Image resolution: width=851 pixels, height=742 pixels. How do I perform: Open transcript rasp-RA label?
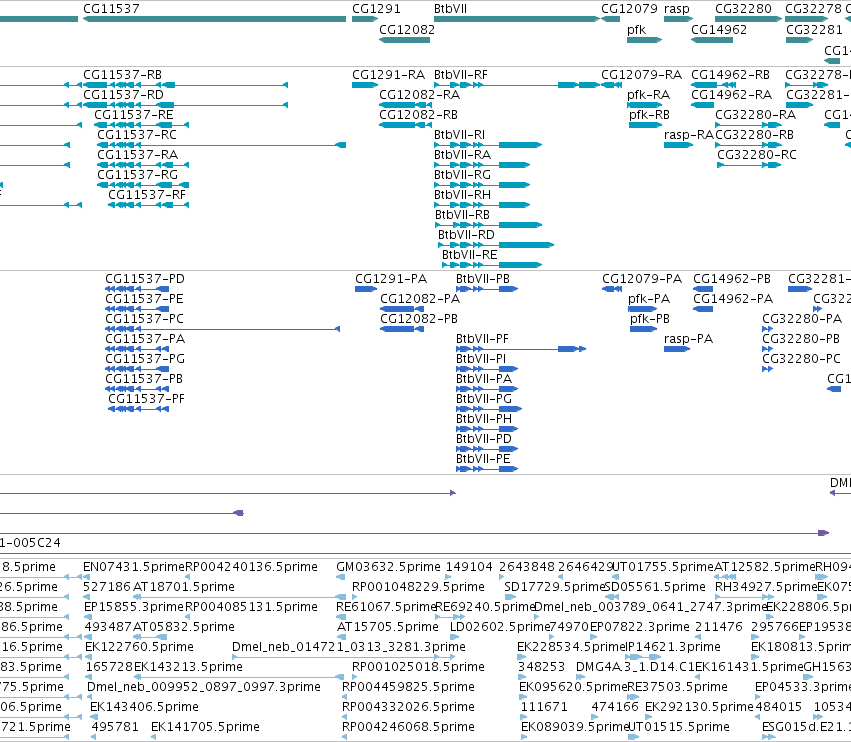point(688,135)
